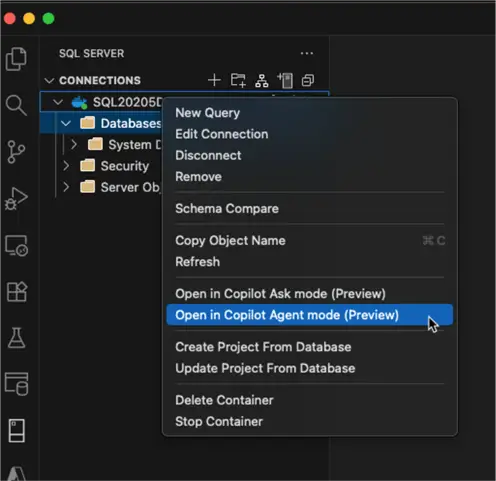Click the System Databases folder icon
Viewport: 496px width, 481px height.
click(x=95, y=144)
